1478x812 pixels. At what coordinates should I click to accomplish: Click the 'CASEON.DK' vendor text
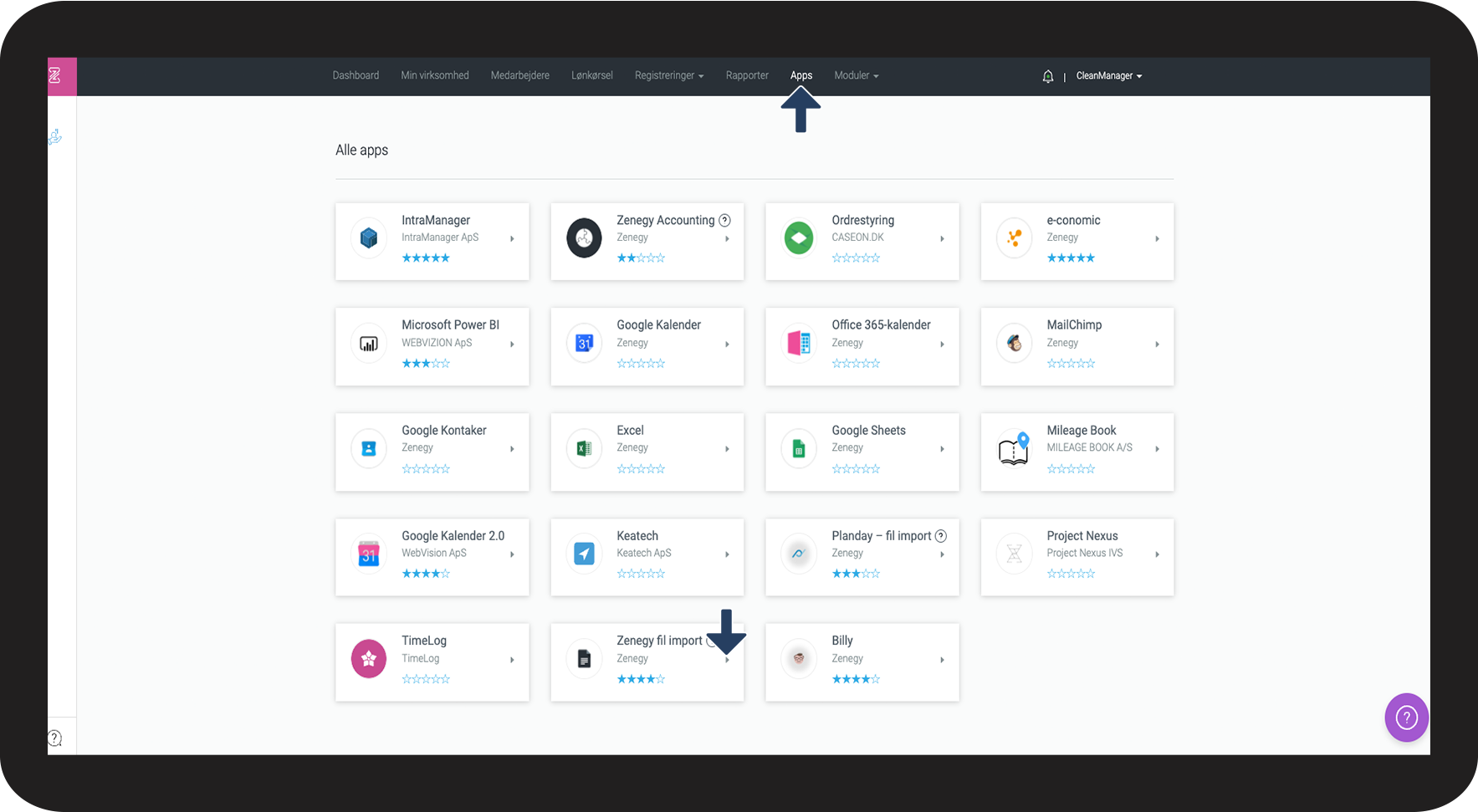tap(857, 237)
